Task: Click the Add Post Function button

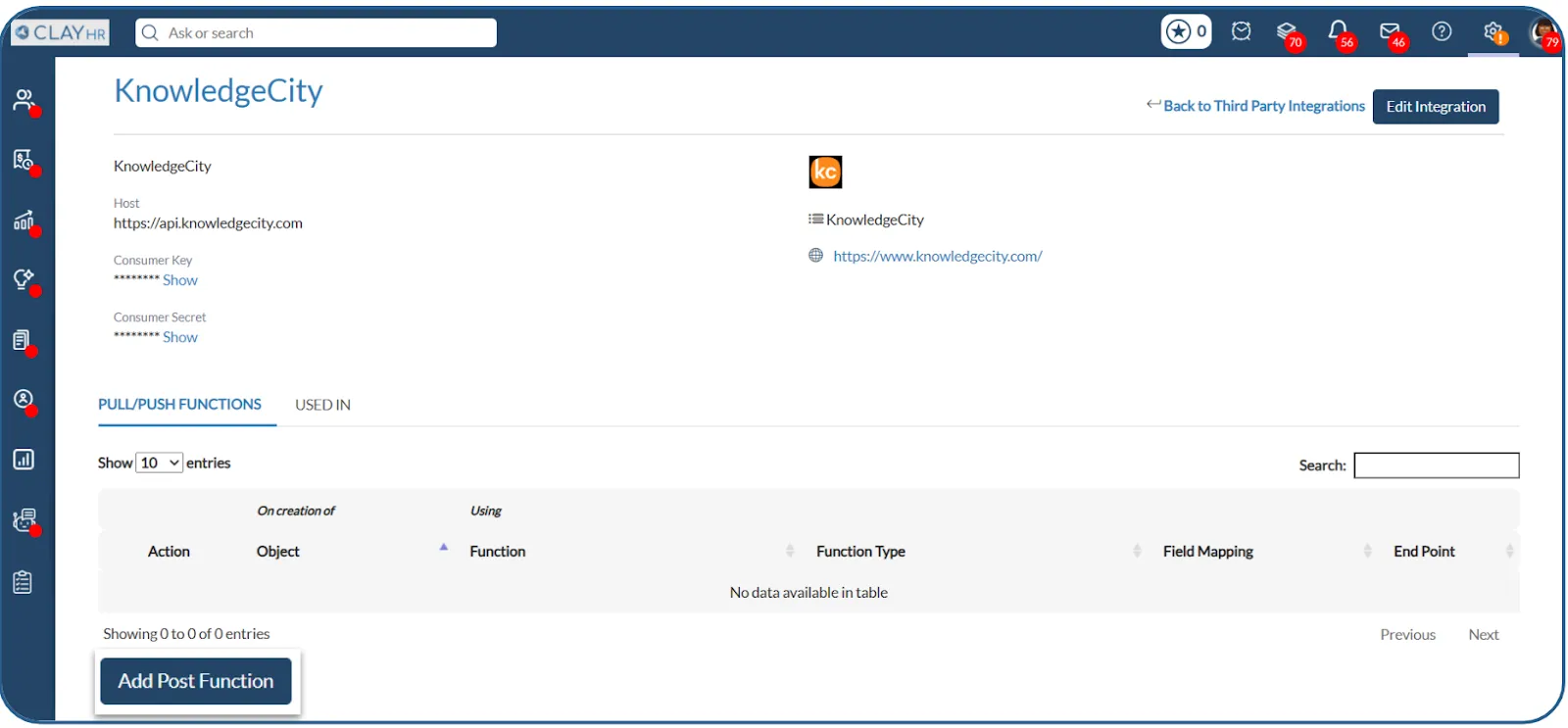Action: pos(196,681)
